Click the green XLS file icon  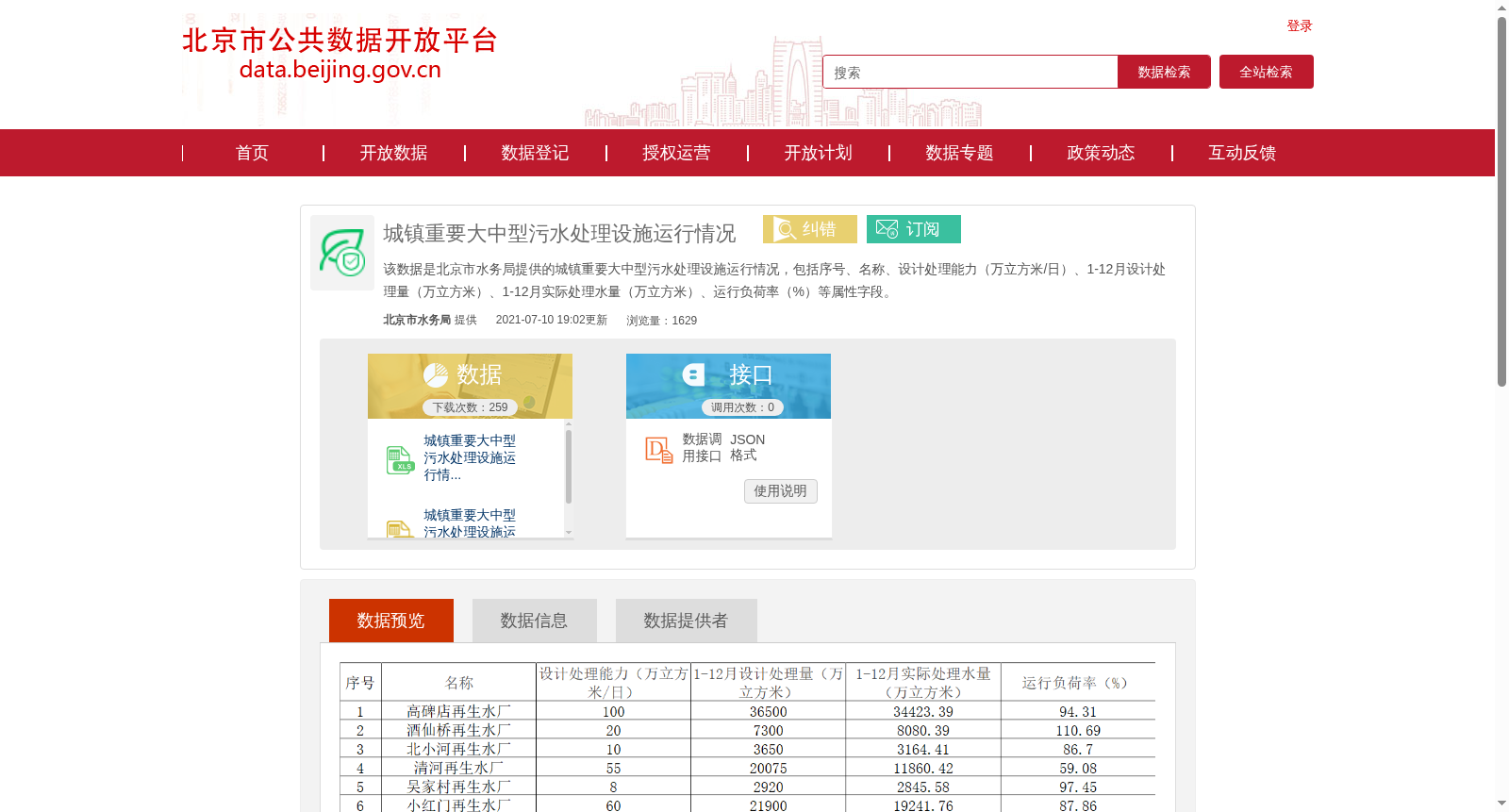tap(400, 459)
